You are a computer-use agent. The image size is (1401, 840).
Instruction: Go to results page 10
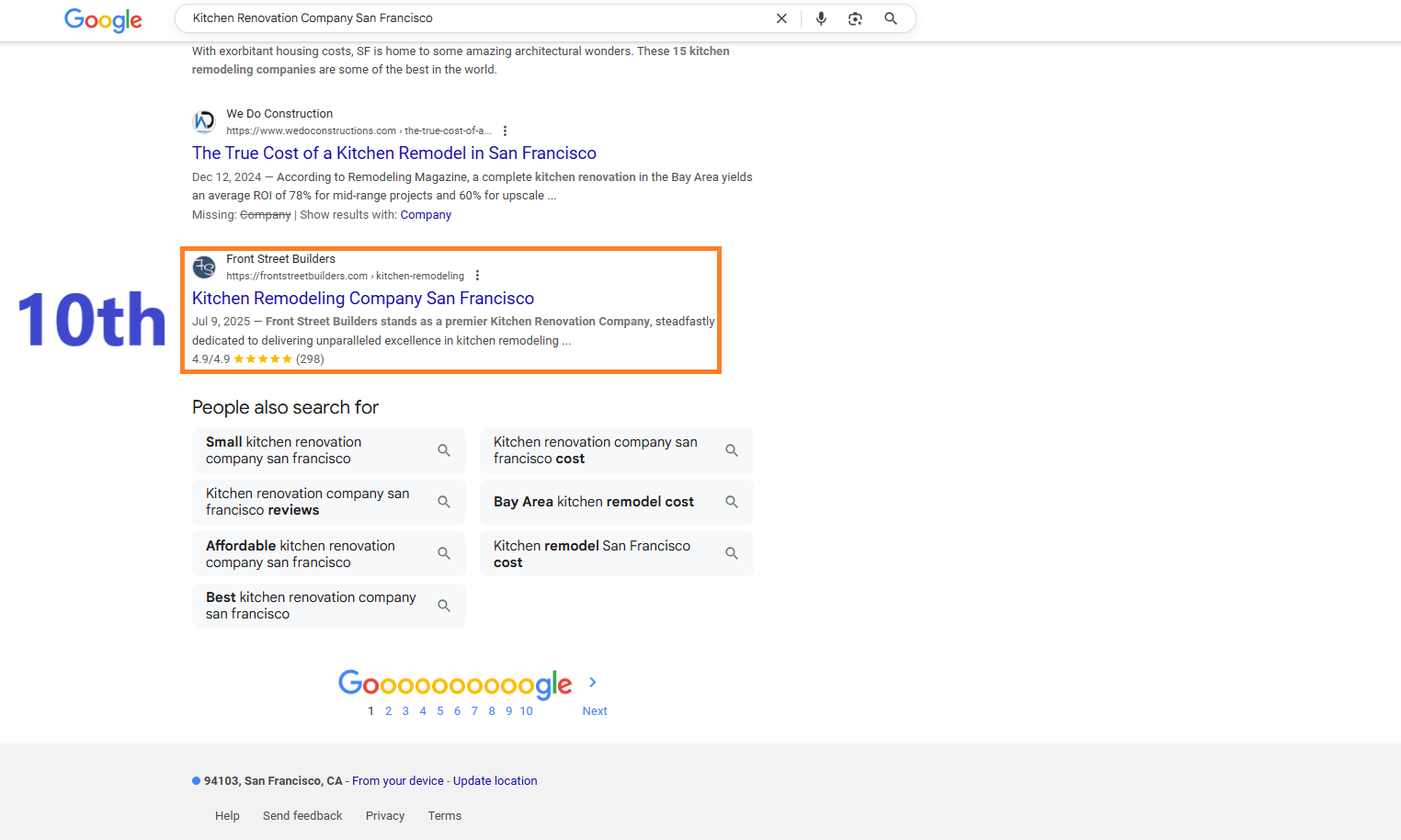click(x=526, y=711)
